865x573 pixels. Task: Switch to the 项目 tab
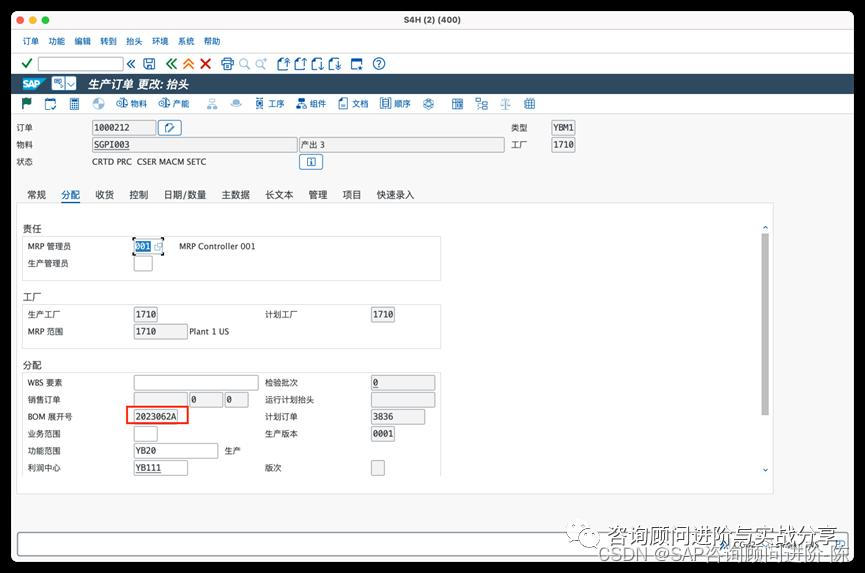point(351,195)
